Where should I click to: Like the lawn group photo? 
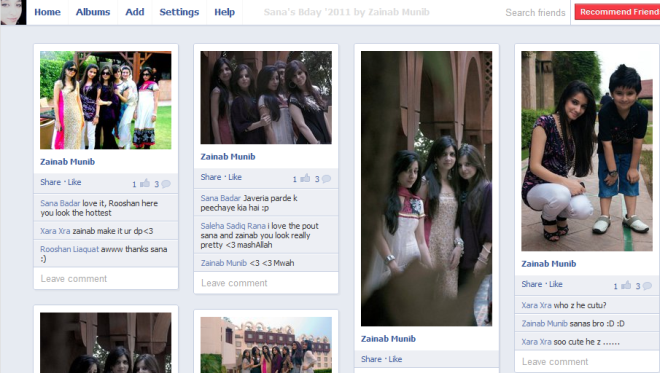click(75, 182)
